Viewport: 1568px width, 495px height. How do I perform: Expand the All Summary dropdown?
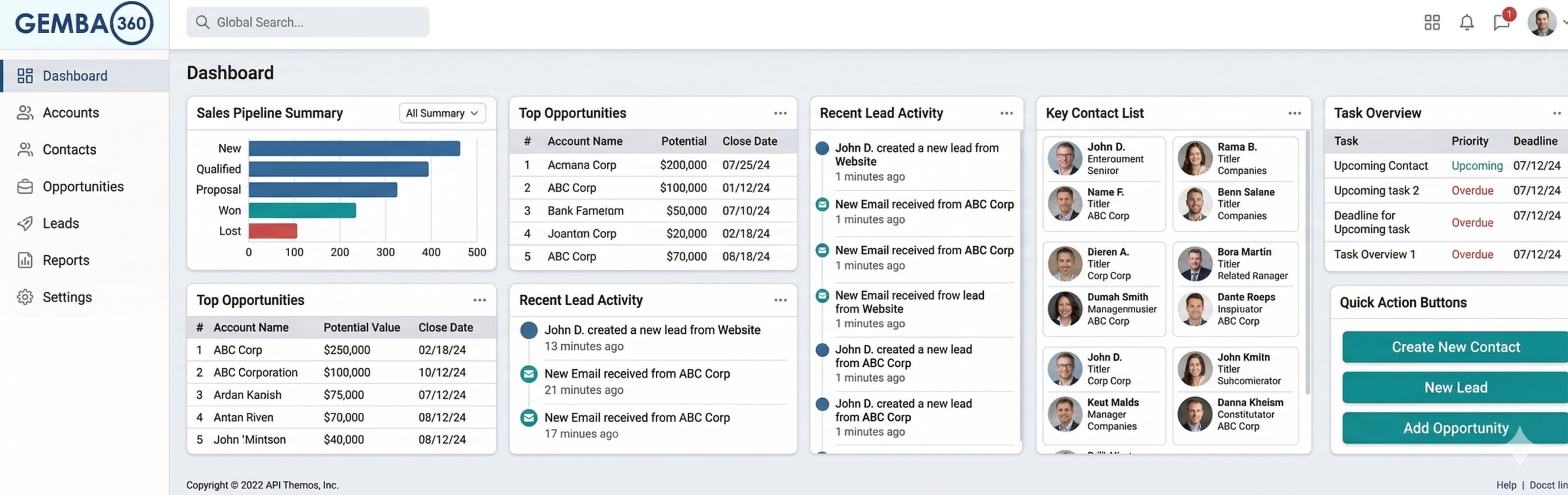442,113
